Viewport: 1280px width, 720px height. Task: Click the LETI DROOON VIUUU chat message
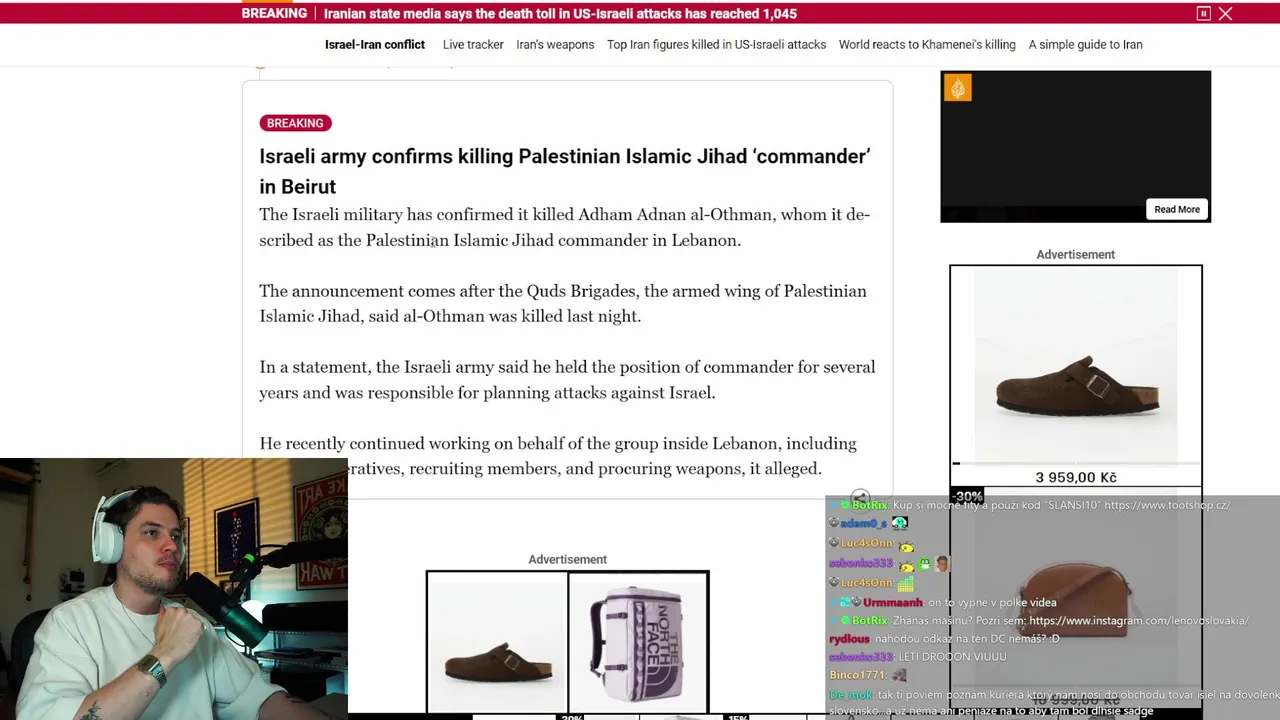point(952,657)
